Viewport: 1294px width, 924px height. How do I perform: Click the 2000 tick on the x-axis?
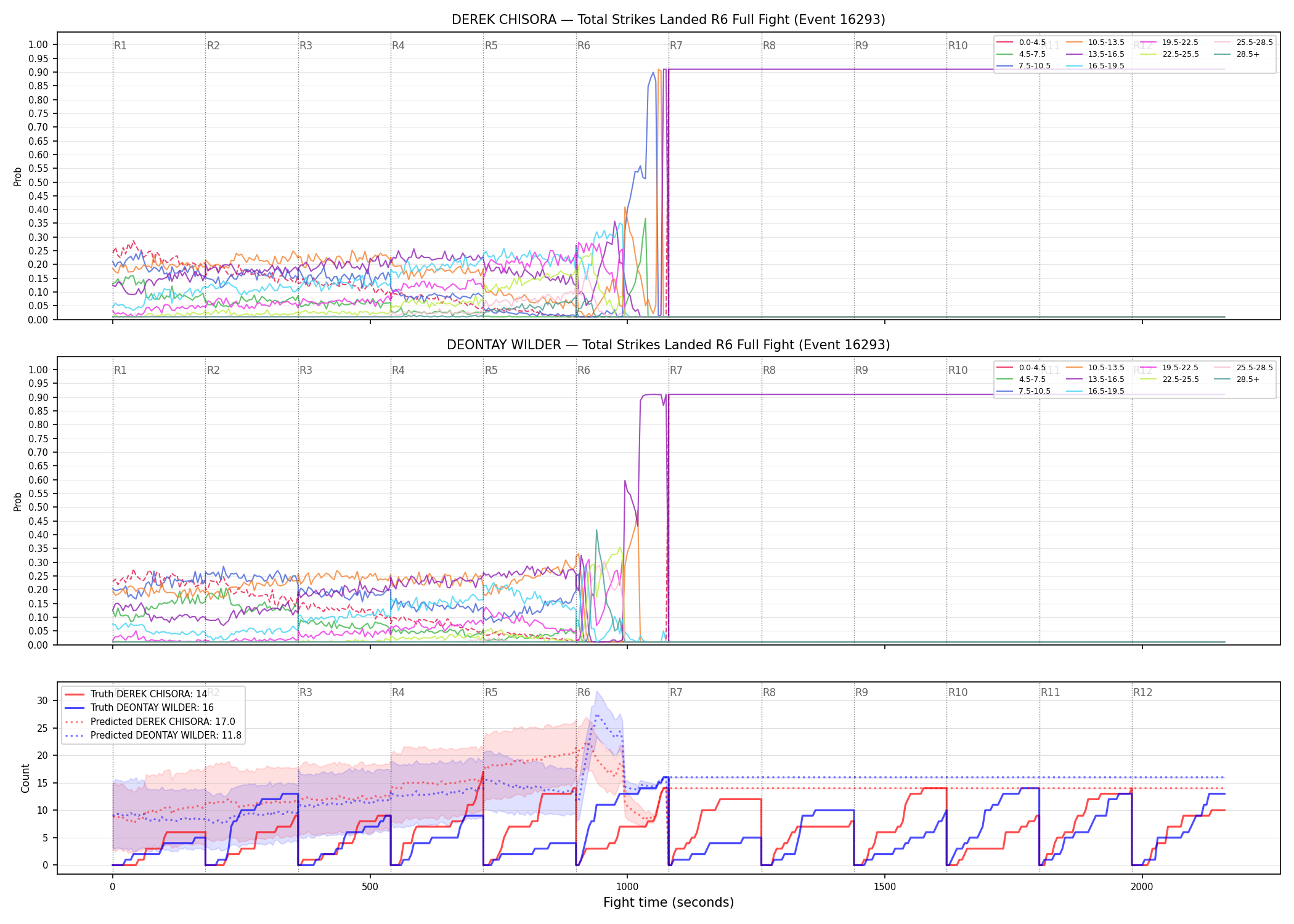(x=1142, y=887)
